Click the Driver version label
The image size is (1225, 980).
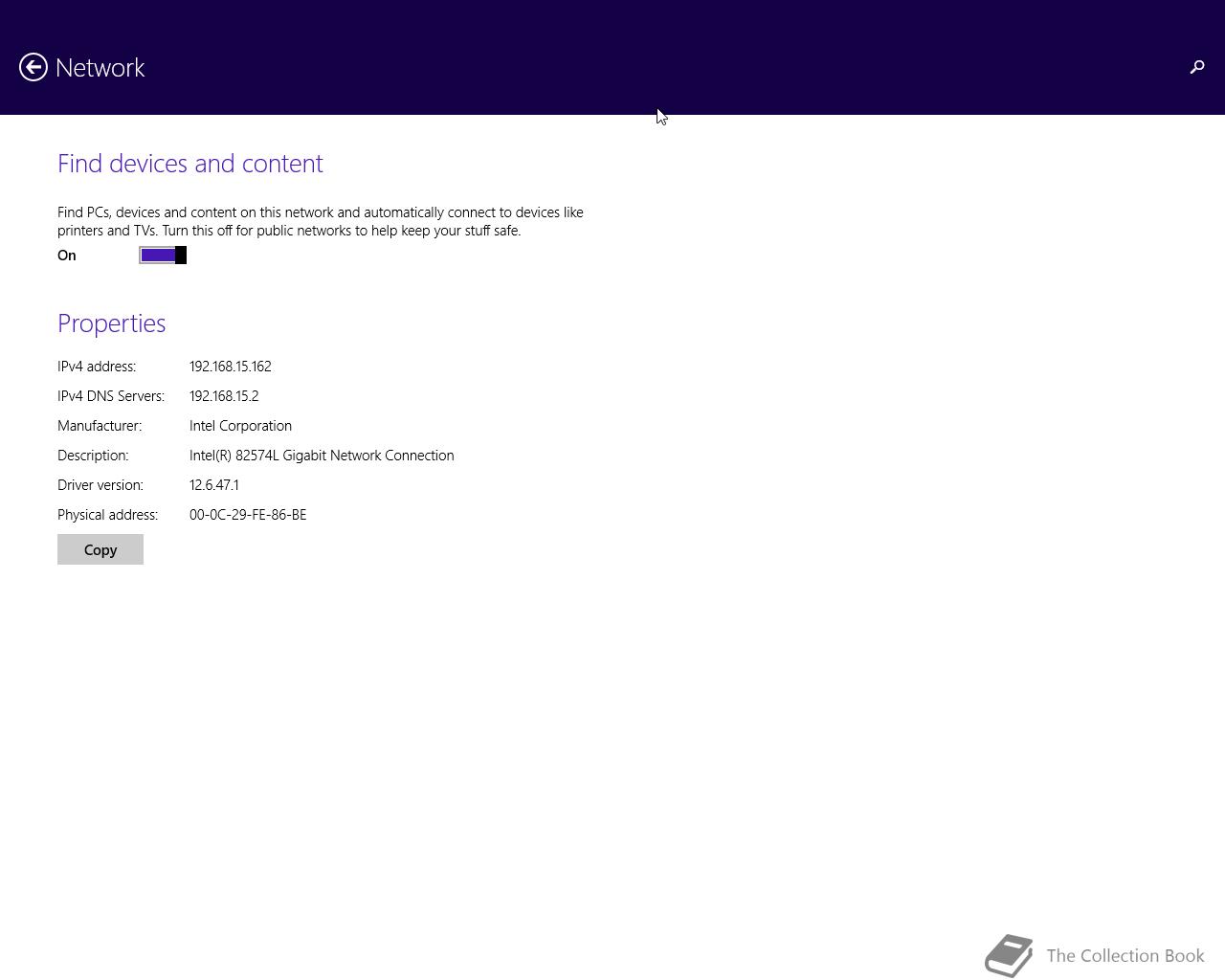point(100,485)
